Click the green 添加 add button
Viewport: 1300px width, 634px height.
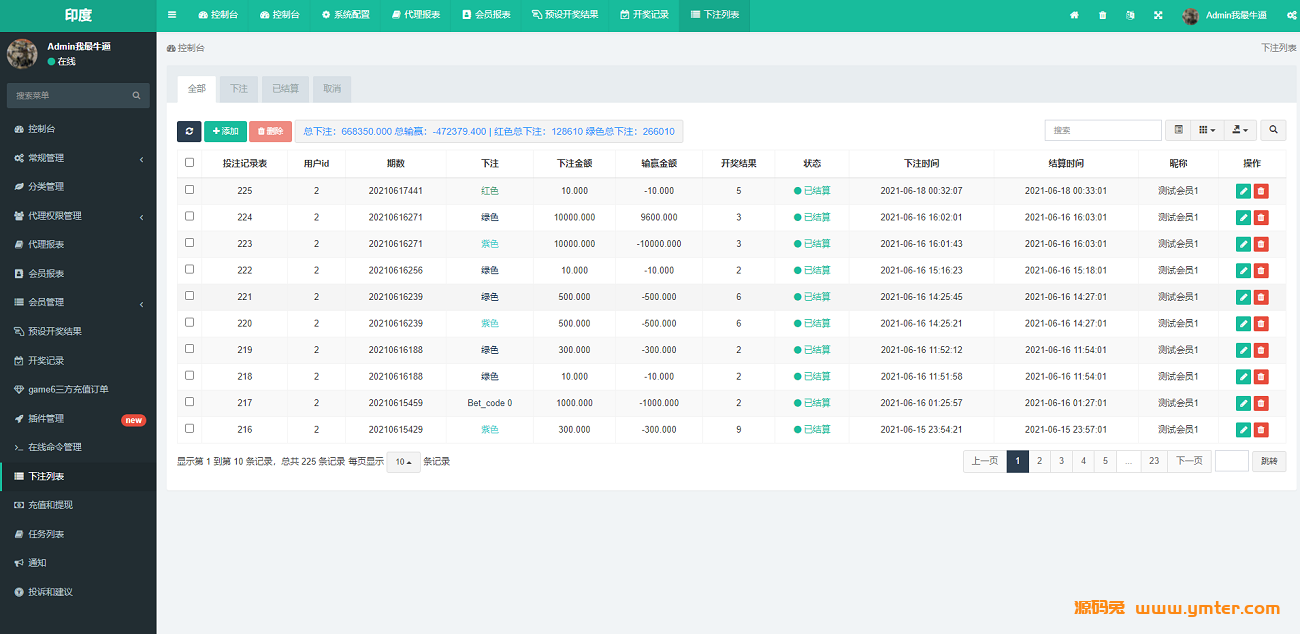(225, 131)
